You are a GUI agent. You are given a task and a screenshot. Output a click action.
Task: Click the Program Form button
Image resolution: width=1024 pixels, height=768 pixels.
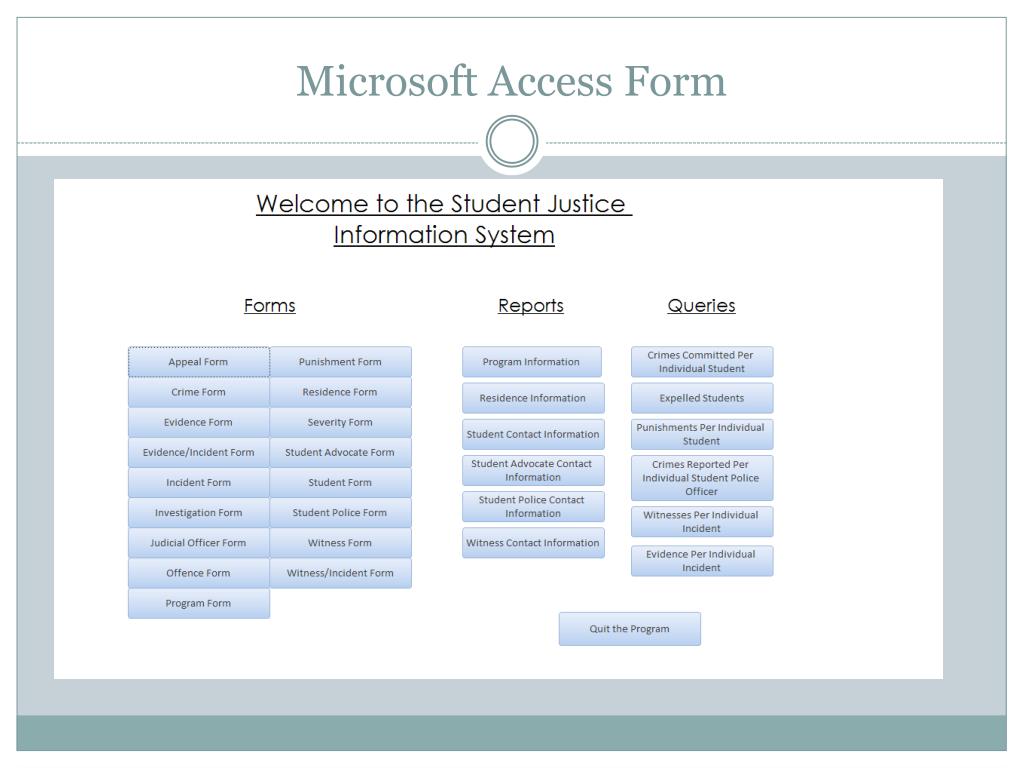coord(199,603)
